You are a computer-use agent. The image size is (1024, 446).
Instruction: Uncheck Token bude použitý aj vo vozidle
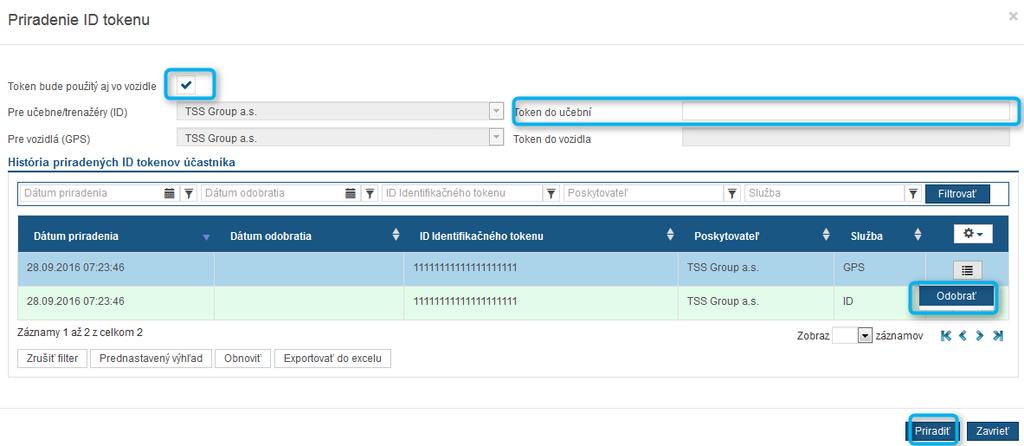tap(187, 85)
